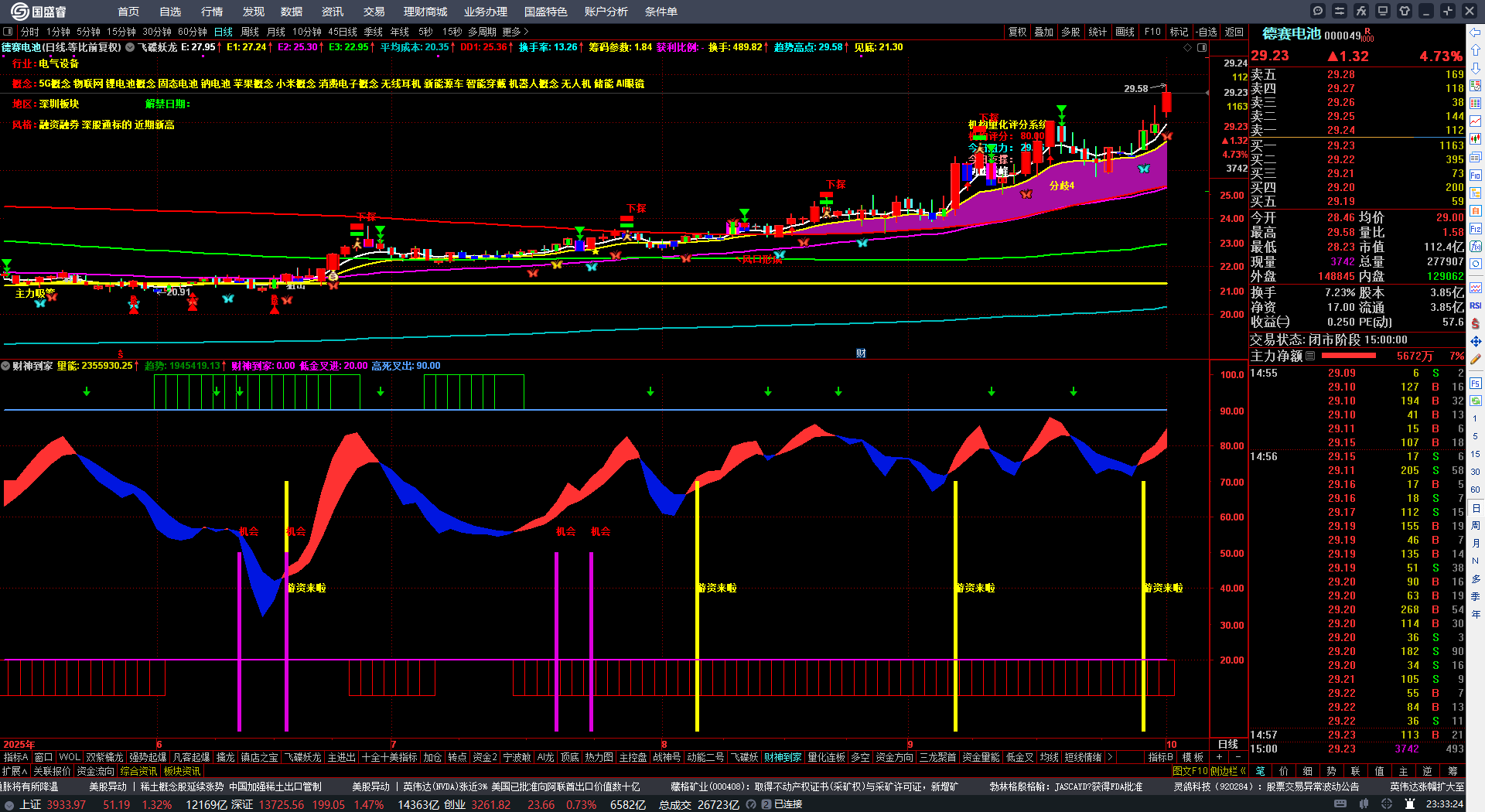Click the minus zoom-out chart button

coord(1237,757)
